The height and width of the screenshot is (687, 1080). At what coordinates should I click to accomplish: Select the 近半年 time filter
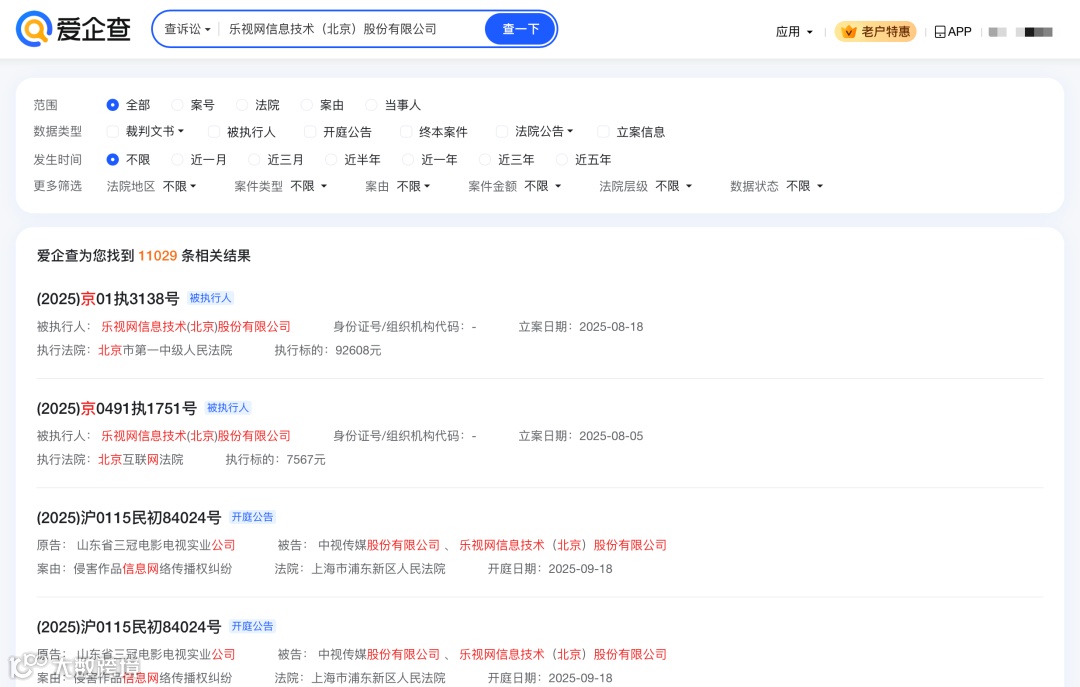pos(331,159)
